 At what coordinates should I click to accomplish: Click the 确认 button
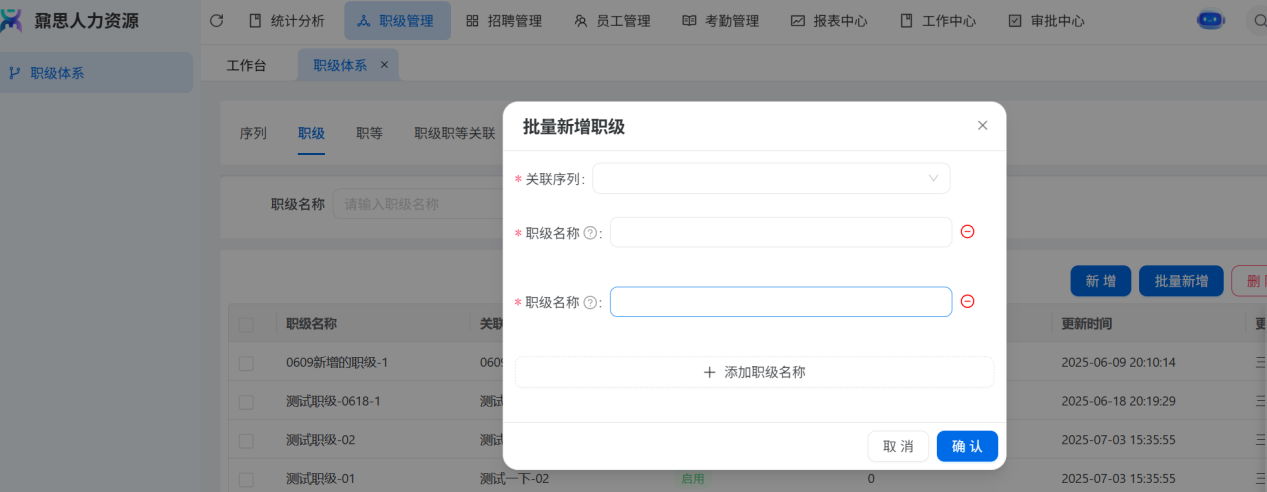(966, 446)
